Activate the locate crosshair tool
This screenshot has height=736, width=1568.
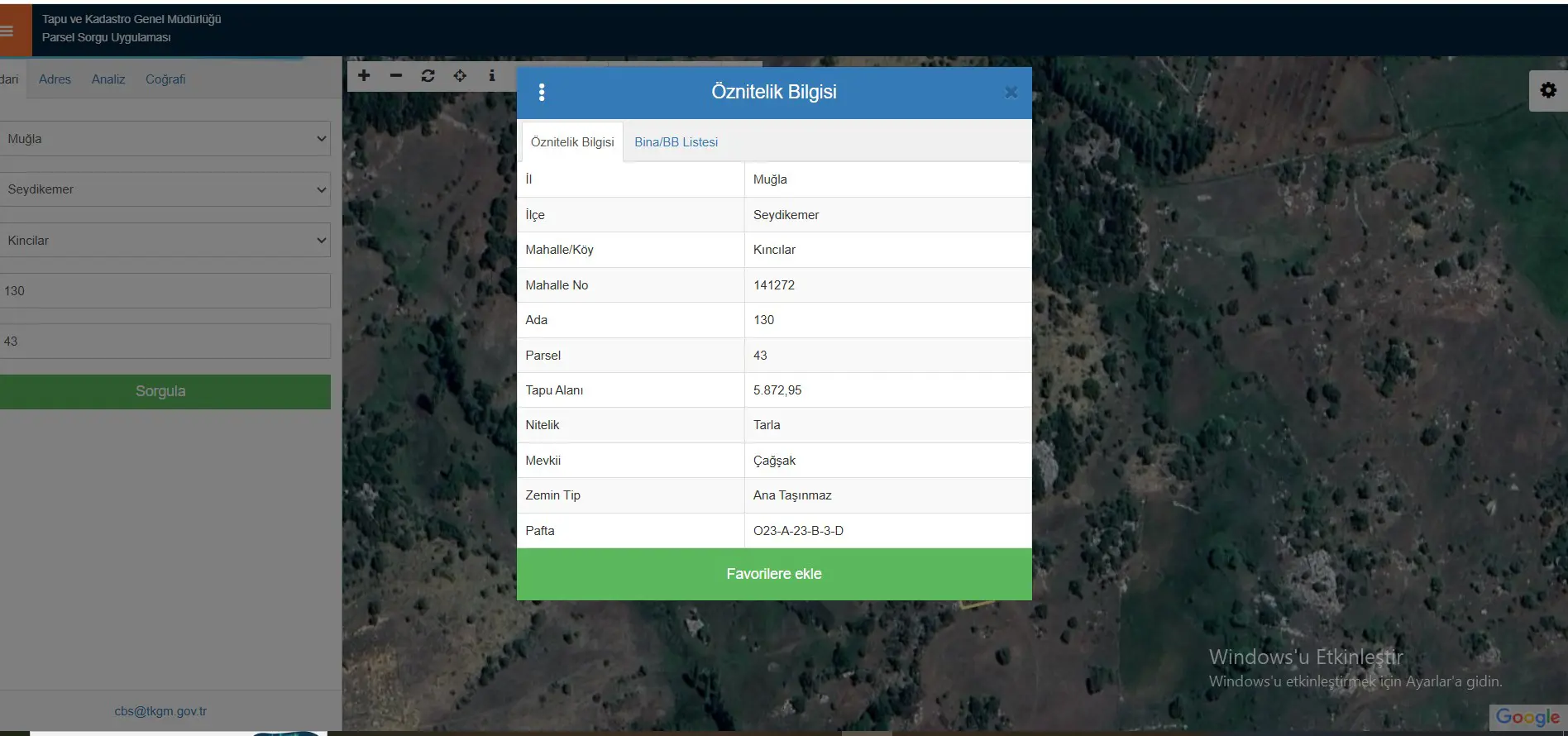point(460,75)
